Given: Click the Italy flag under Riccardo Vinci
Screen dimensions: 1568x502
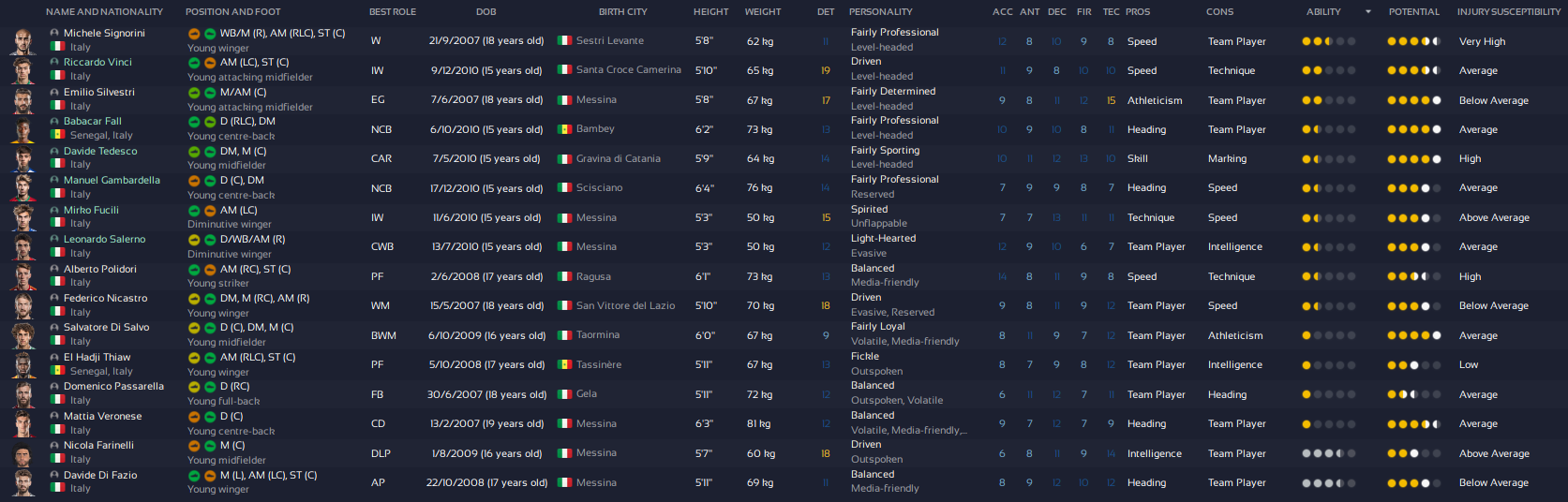Looking at the screenshot, I should point(57,76).
